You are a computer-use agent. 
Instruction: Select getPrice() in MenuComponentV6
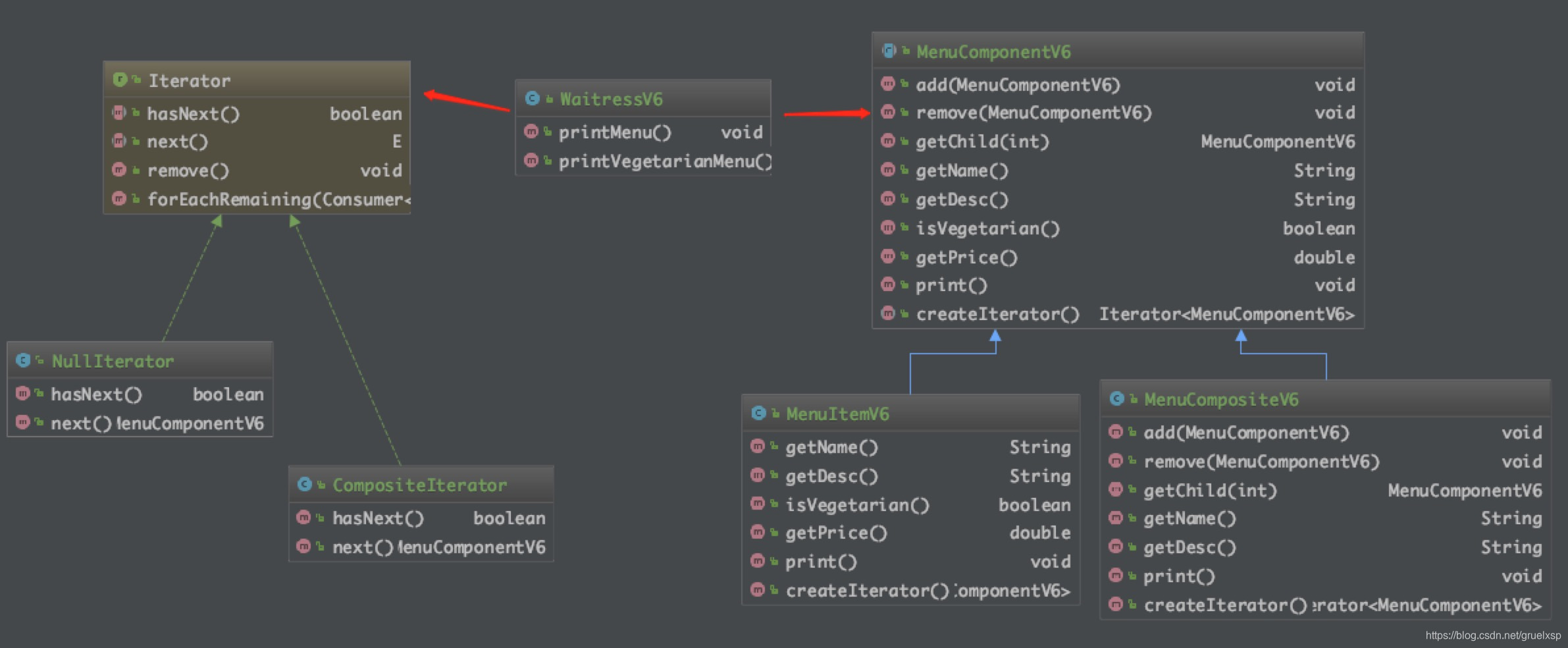966,257
